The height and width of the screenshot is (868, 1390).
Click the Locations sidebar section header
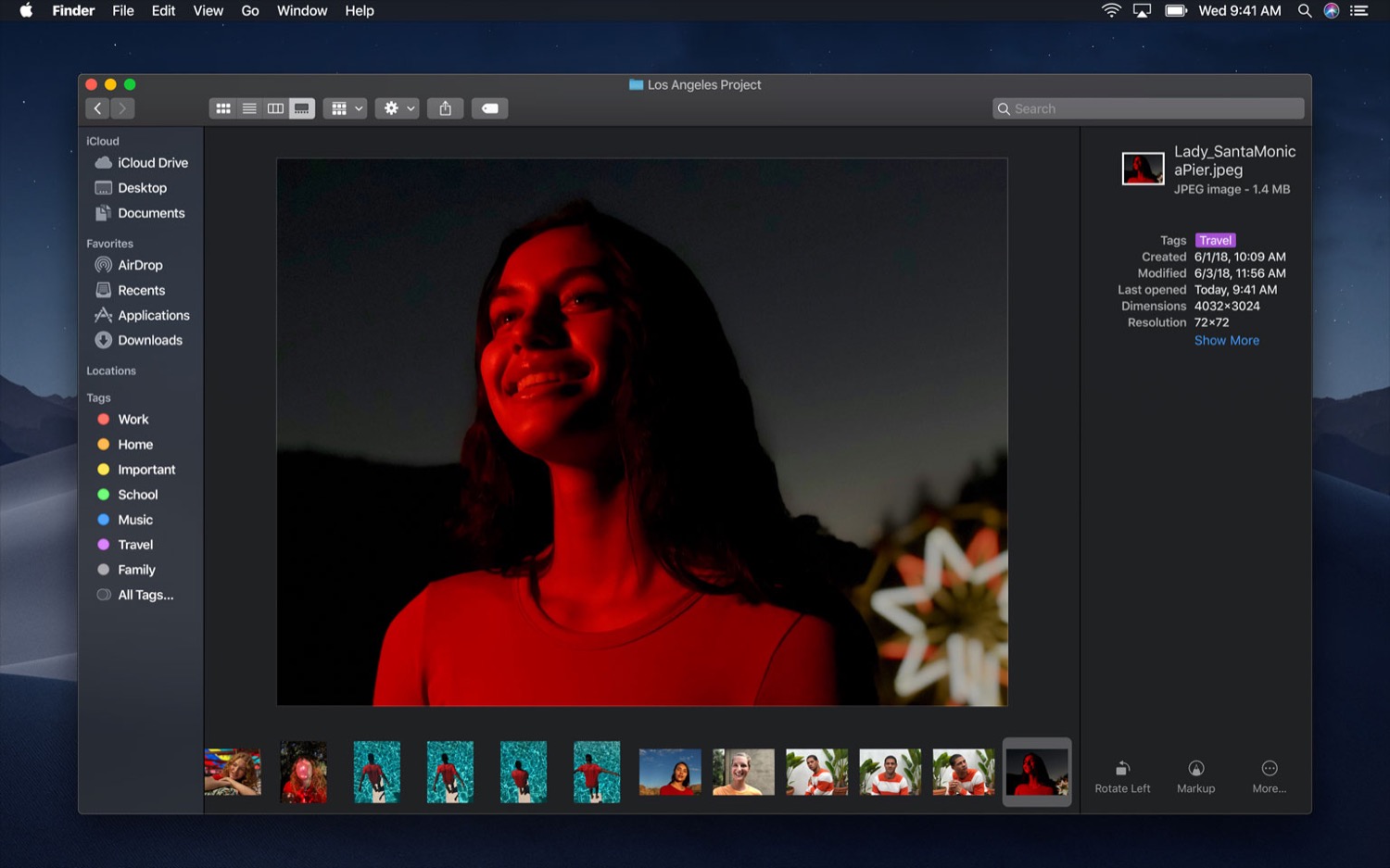(x=111, y=371)
